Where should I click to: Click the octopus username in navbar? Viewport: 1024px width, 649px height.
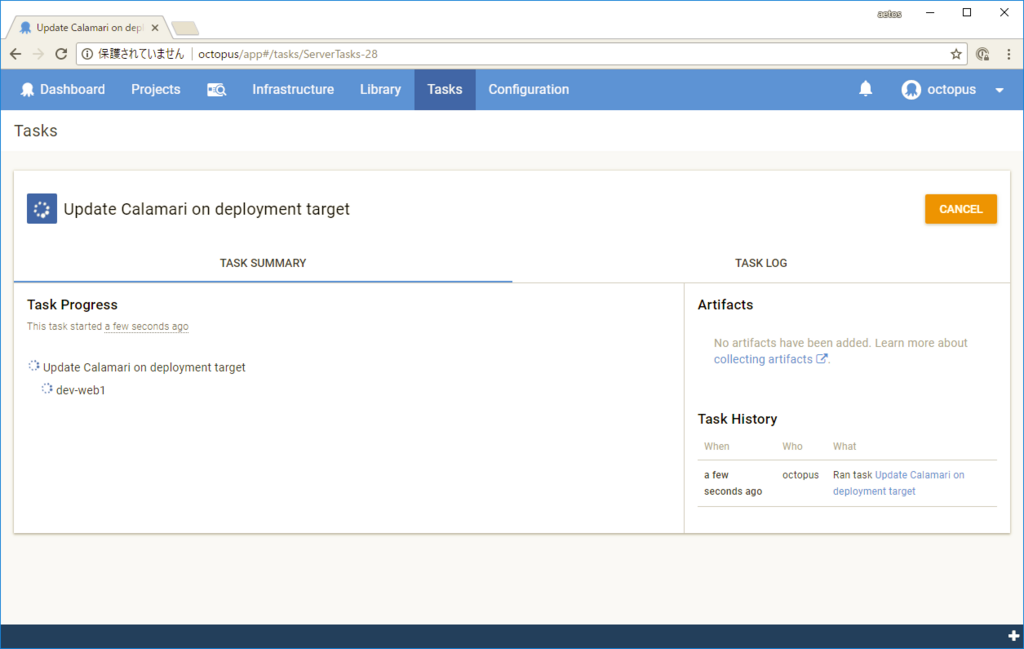pos(952,89)
